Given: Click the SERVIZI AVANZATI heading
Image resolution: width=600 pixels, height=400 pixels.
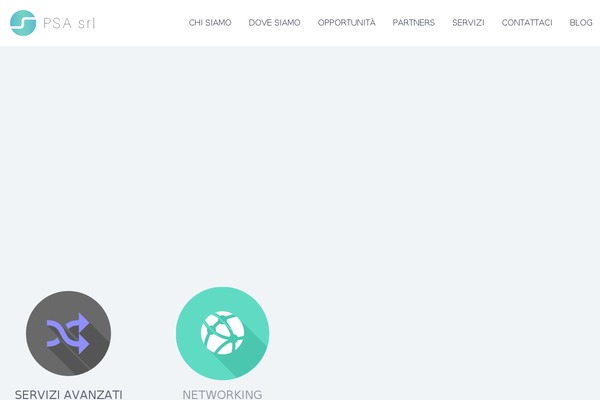Looking at the screenshot, I should pos(68,395).
